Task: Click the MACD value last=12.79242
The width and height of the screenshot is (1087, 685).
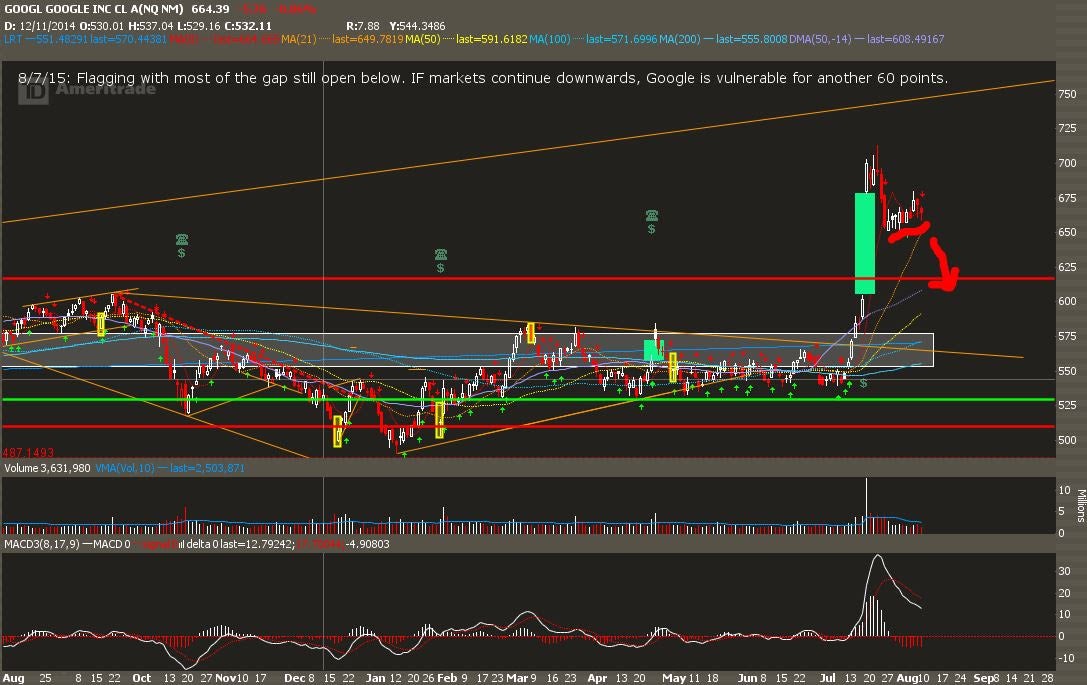Action: click(256, 544)
